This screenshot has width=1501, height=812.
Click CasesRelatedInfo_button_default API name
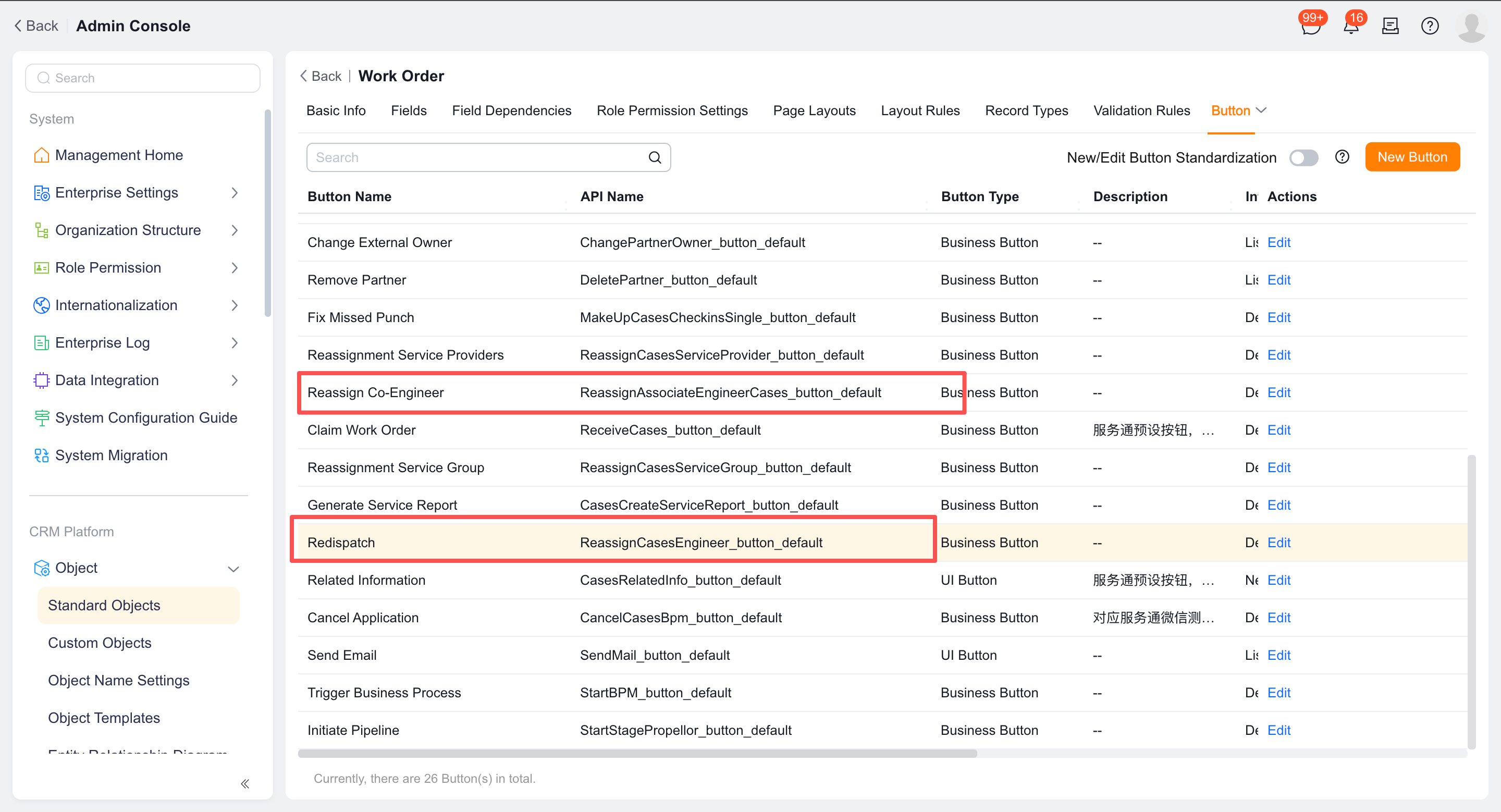[680, 581]
